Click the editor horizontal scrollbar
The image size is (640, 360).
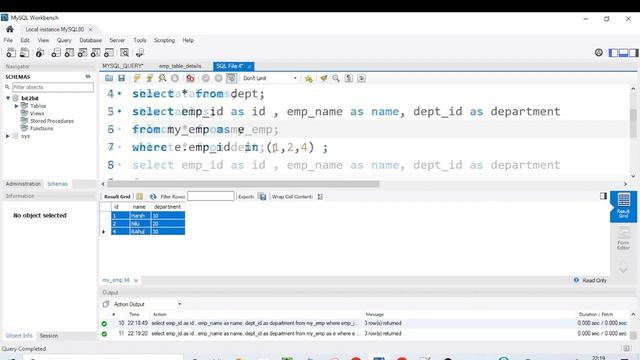coord(244,184)
